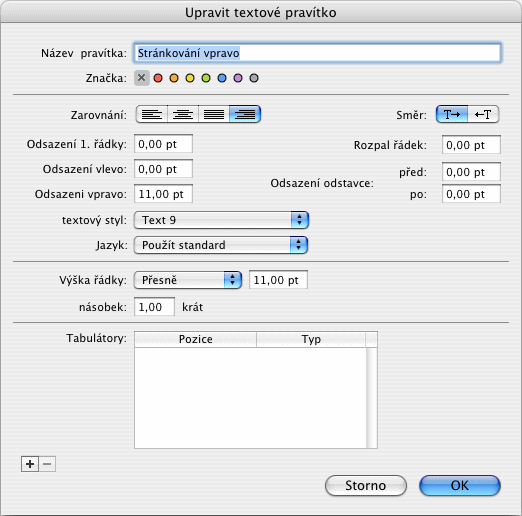Open the Výška řádky mode dropdown
Viewport: 522px width, 516px height.
click(188, 280)
